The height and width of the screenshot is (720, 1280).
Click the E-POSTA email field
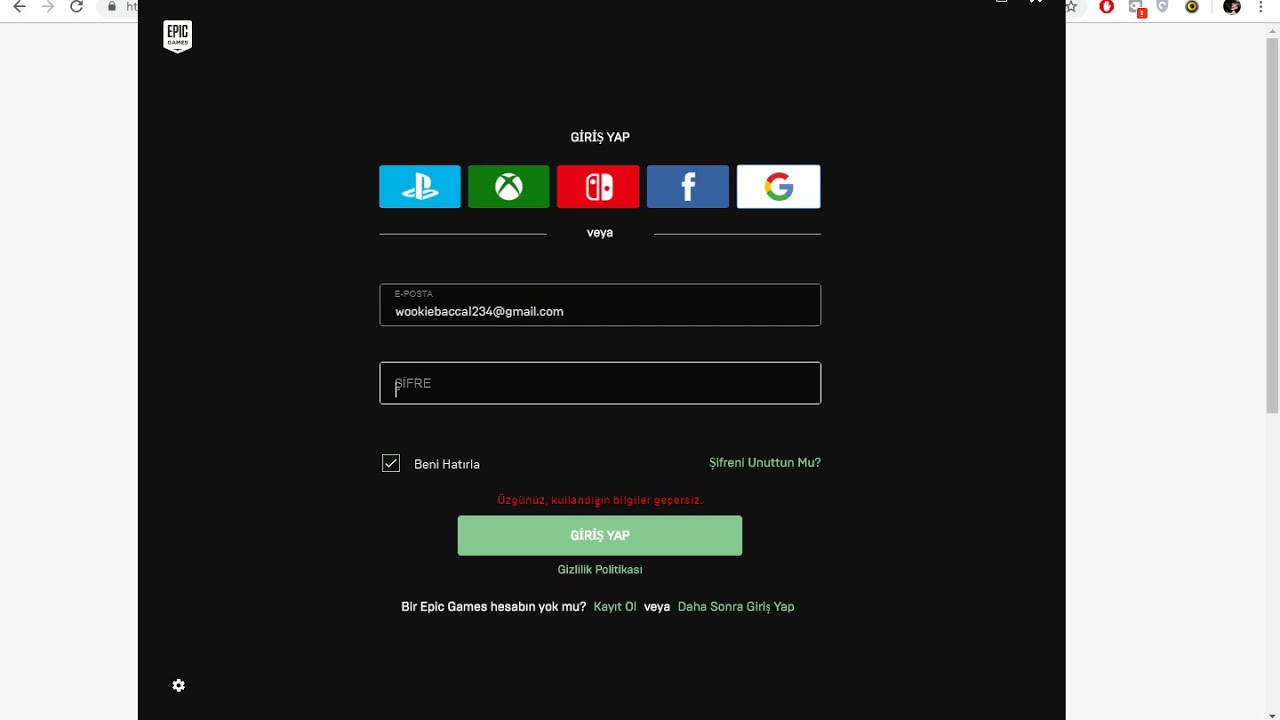tap(600, 305)
